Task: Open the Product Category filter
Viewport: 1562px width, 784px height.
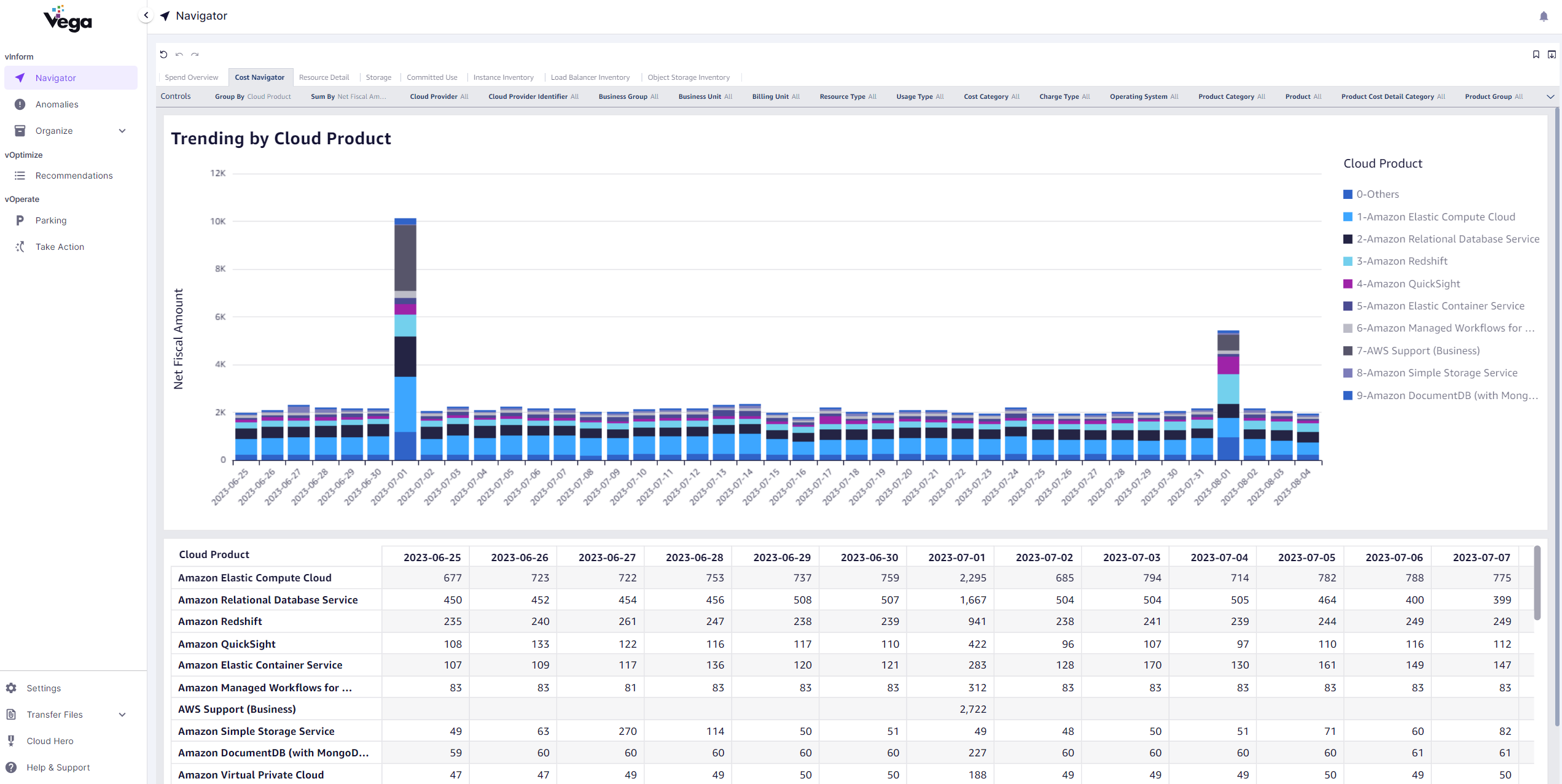Action: coord(1232,96)
